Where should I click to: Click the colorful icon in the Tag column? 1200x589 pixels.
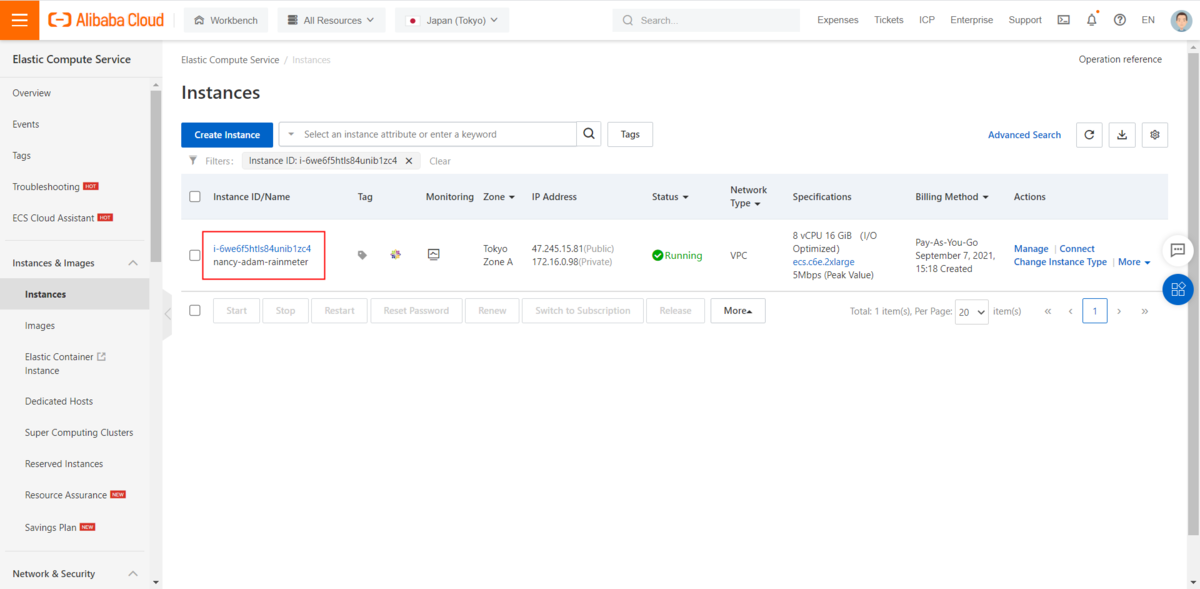tap(395, 255)
